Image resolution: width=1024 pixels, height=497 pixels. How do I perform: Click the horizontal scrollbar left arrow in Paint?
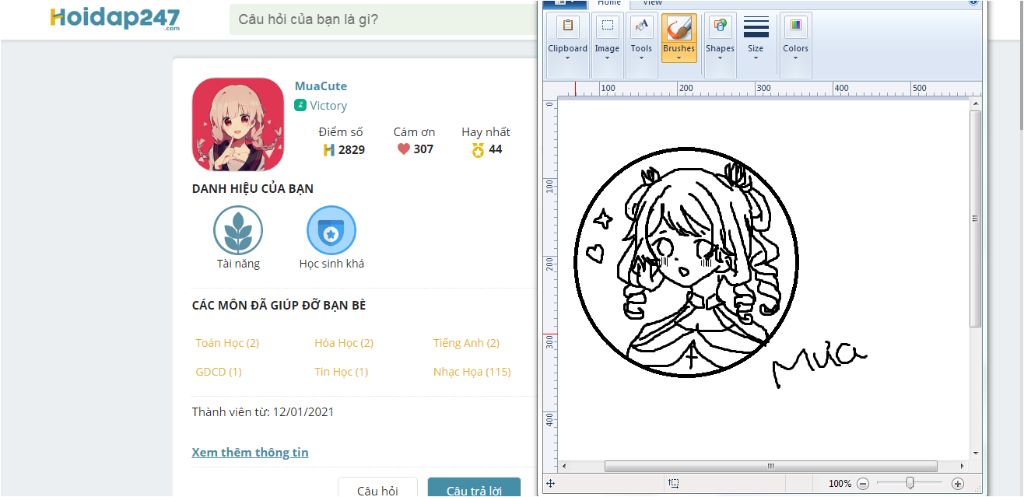point(564,466)
